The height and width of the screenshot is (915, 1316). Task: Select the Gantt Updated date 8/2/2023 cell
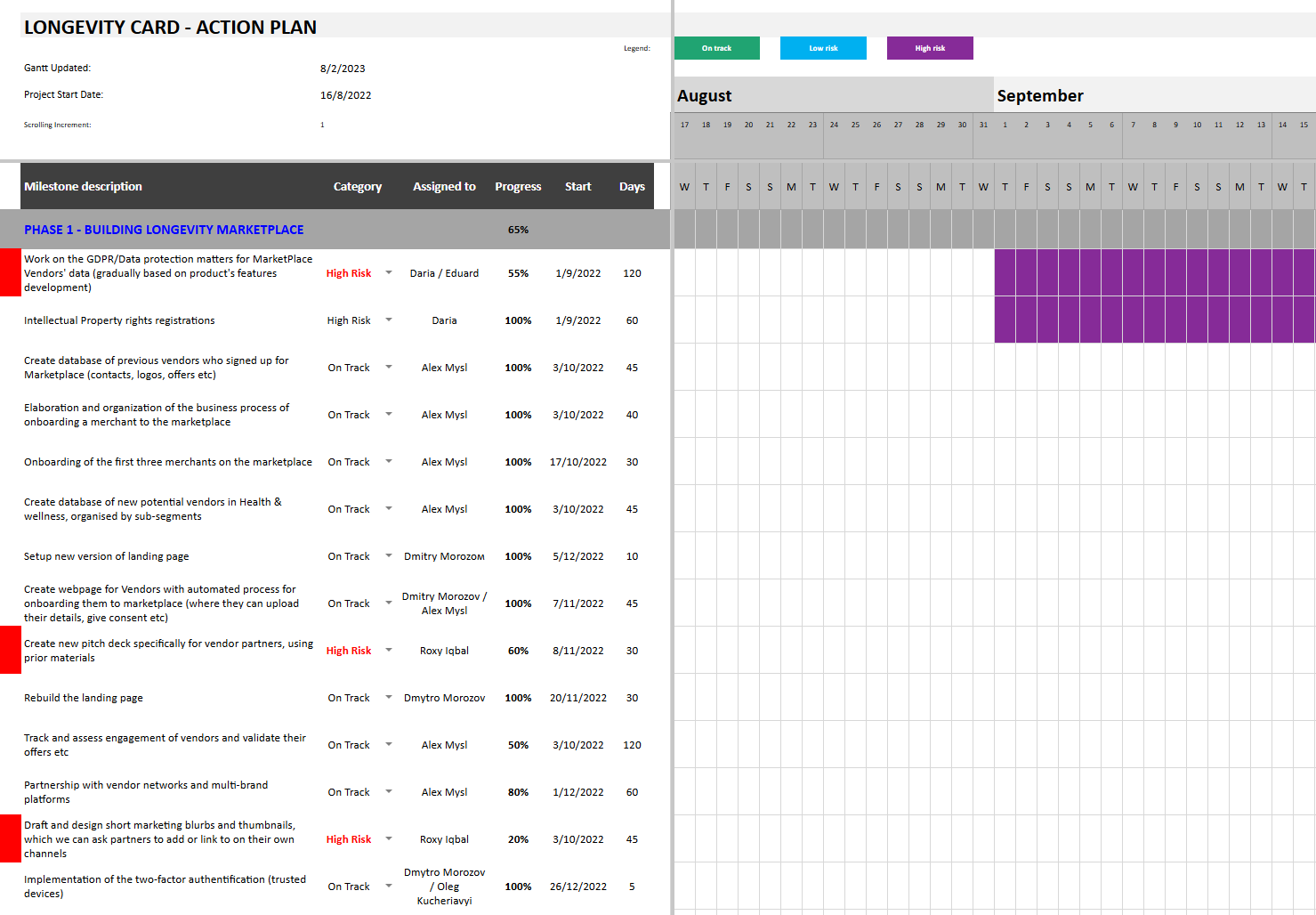pyautogui.click(x=343, y=69)
